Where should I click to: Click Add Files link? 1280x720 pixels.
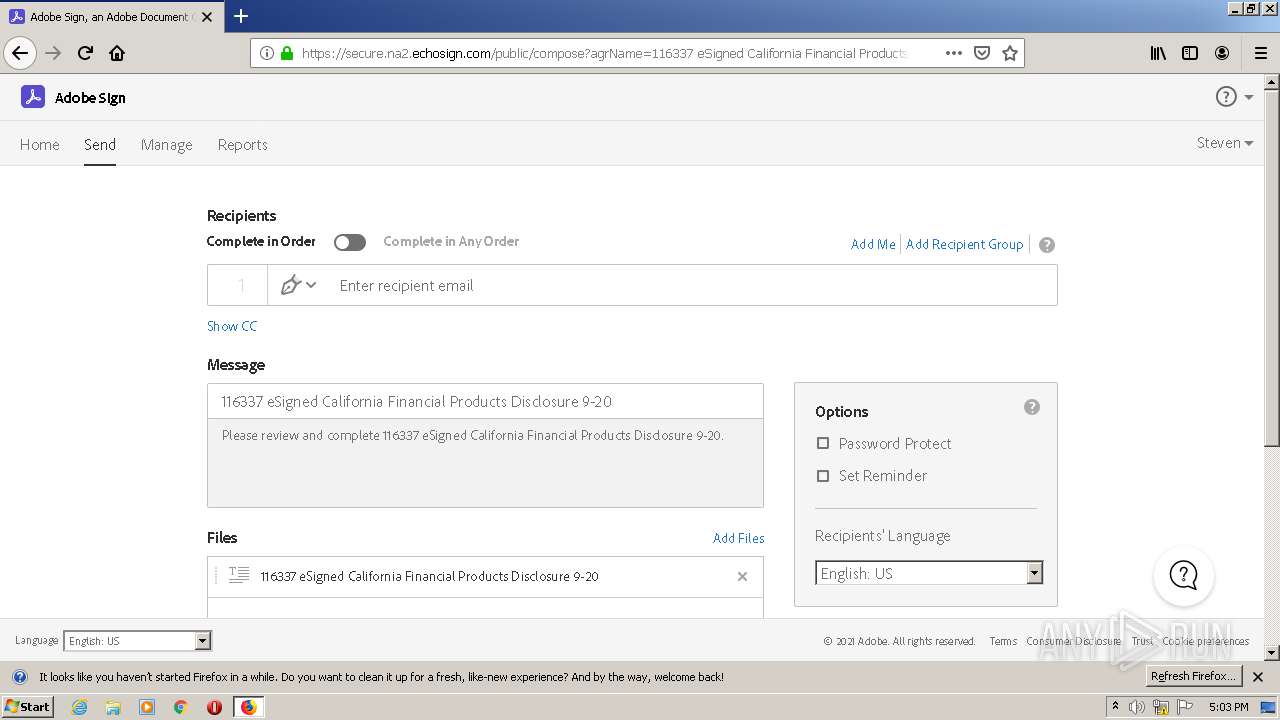coord(738,538)
